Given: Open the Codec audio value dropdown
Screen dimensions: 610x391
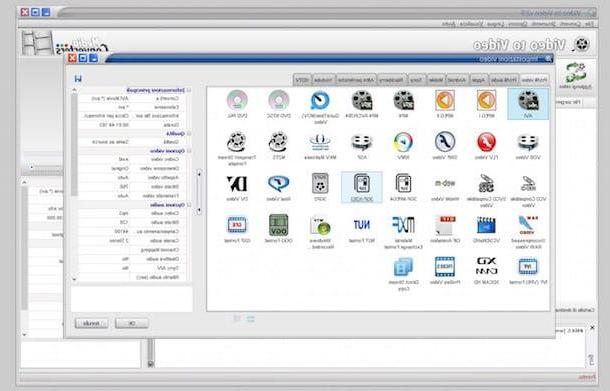Looking at the screenshot, I should pos(104,213).
